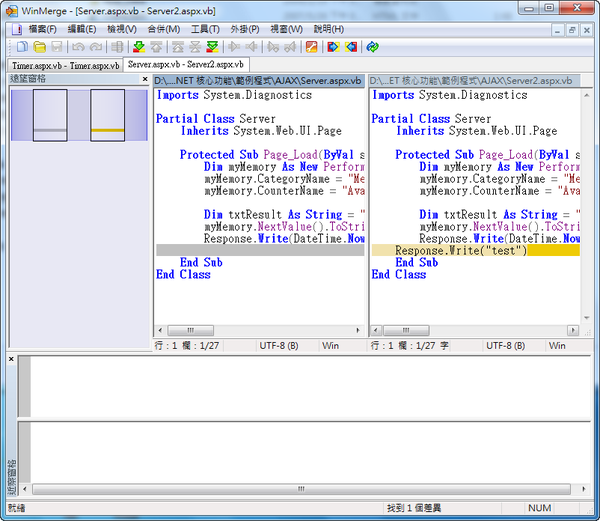Go to next difference green arrow

click(139, 47)
